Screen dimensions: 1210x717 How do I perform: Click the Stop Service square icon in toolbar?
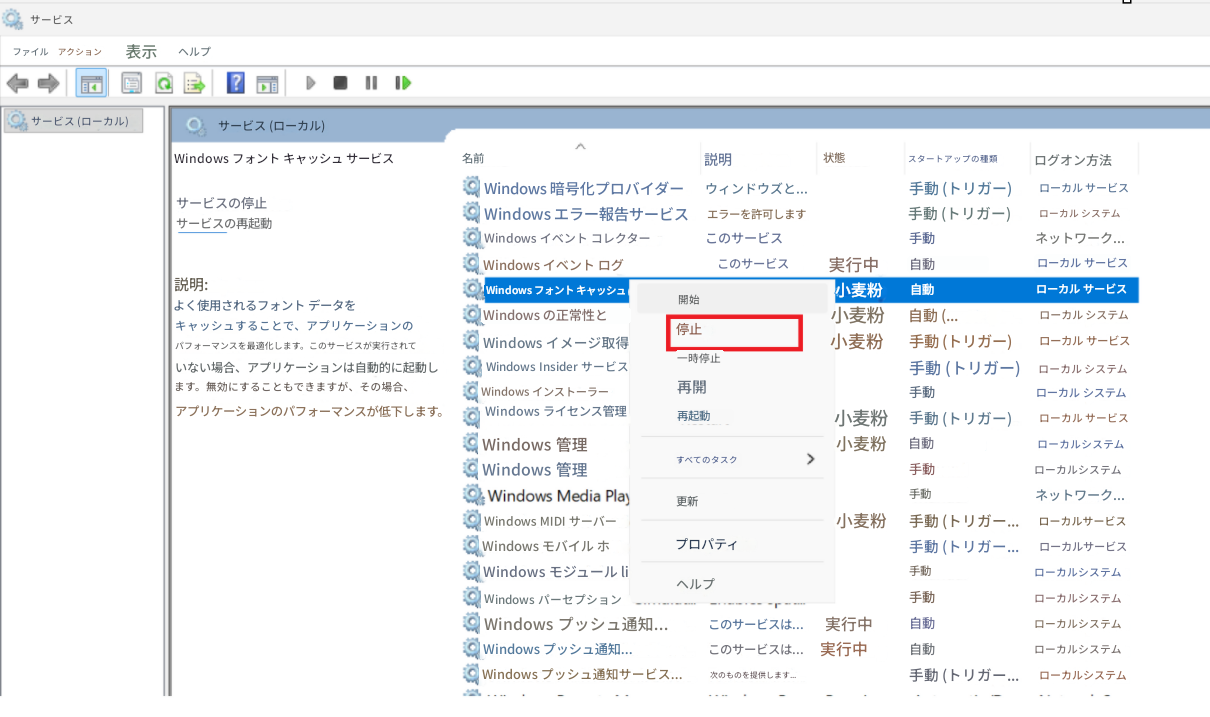click(x=340, y=83)
